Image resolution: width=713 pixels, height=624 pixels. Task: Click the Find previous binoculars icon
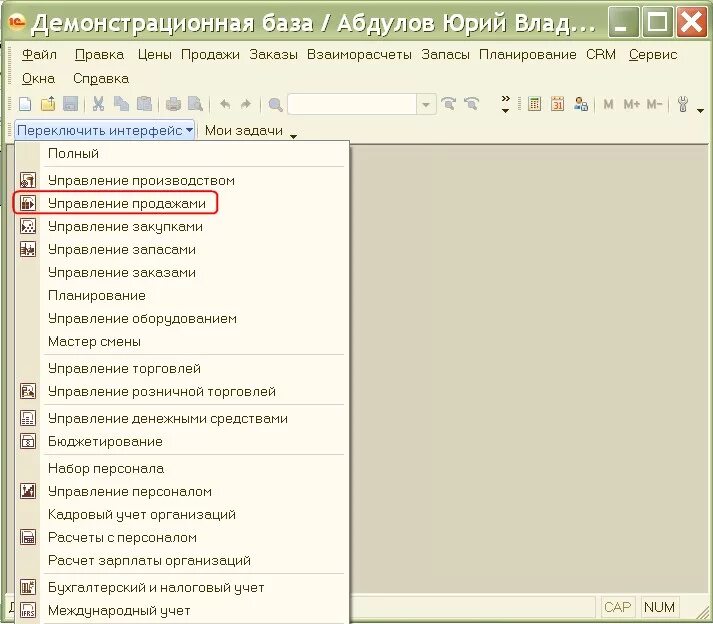pyautogui.click(x=471, y=105)
